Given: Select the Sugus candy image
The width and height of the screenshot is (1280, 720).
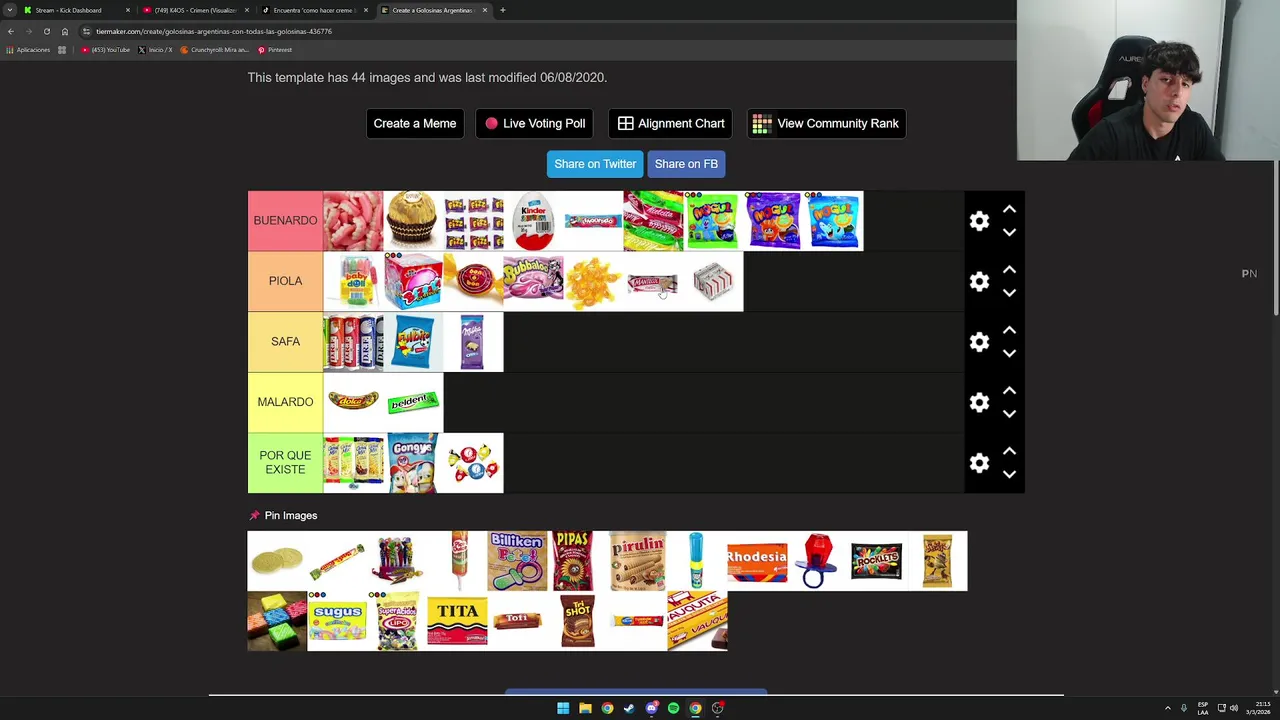Looking at the screenshot, I should (337, 621).
